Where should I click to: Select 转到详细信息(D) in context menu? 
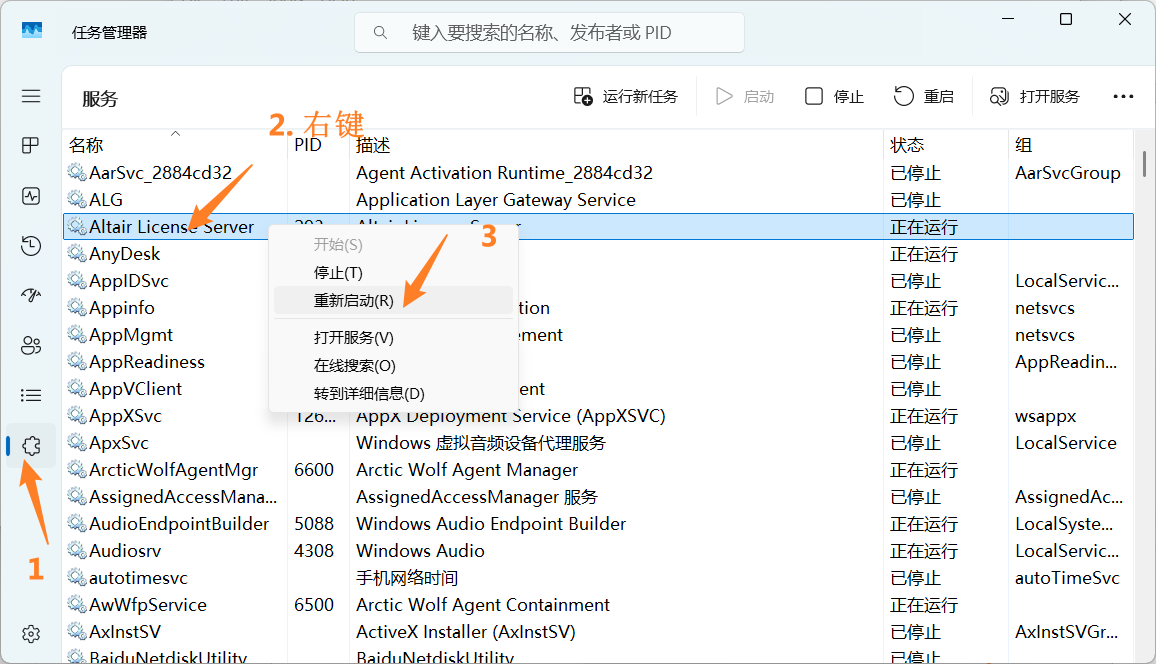(369, 394)
